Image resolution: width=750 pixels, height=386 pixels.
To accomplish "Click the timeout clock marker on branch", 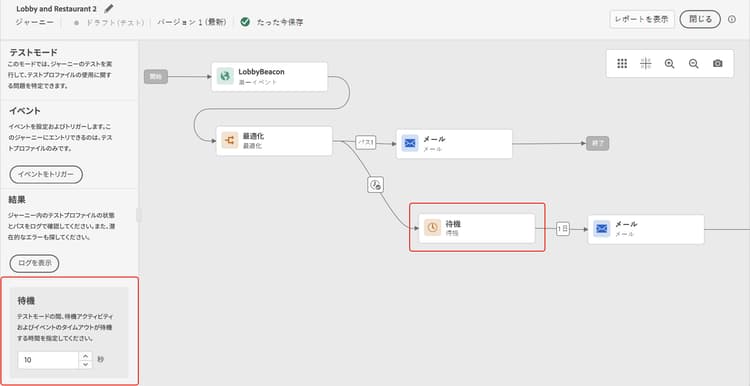I will (x=376, y=185).
